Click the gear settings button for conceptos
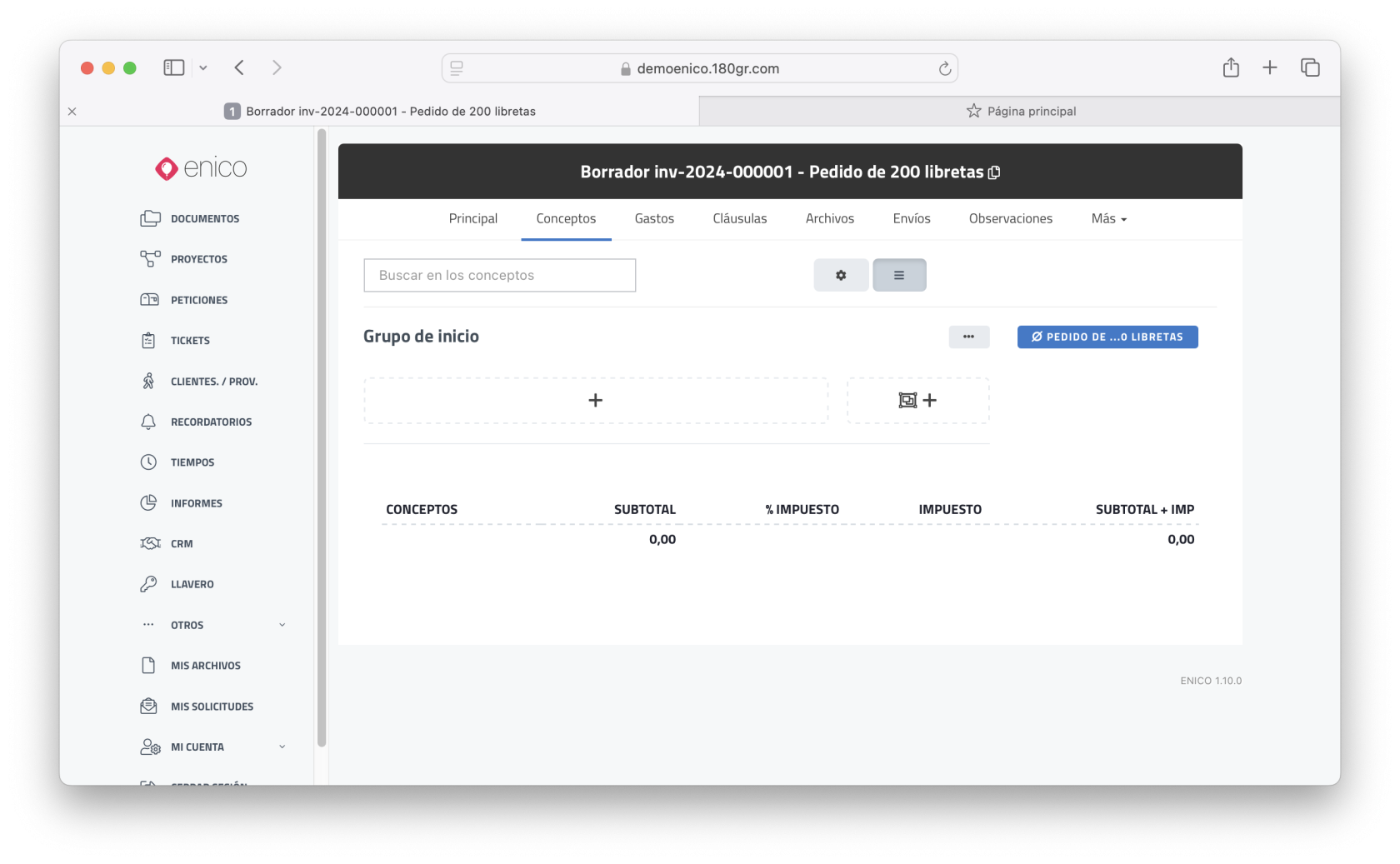1400x864 pixels. tap(841, 275)
